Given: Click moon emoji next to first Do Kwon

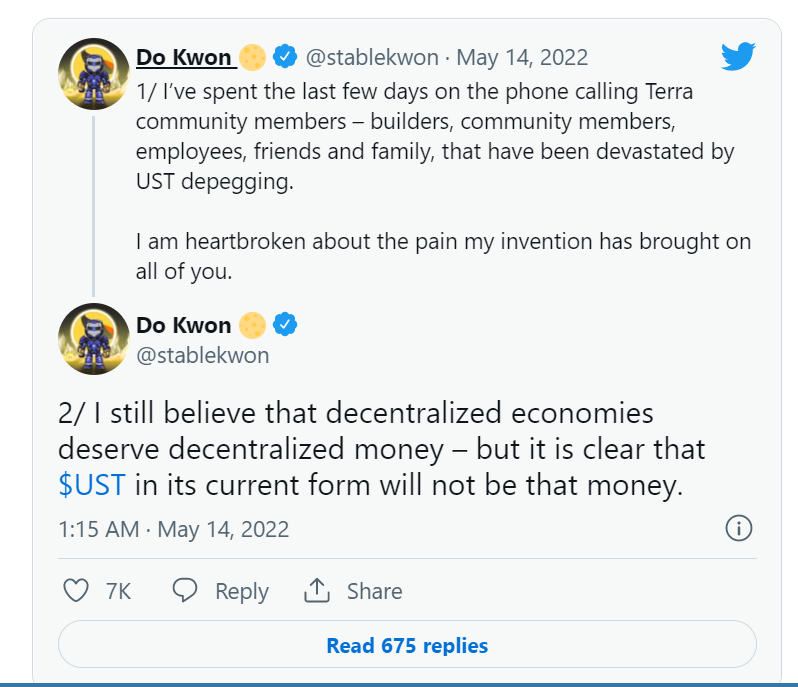Looking at the screenshot, I should point(252,57).
